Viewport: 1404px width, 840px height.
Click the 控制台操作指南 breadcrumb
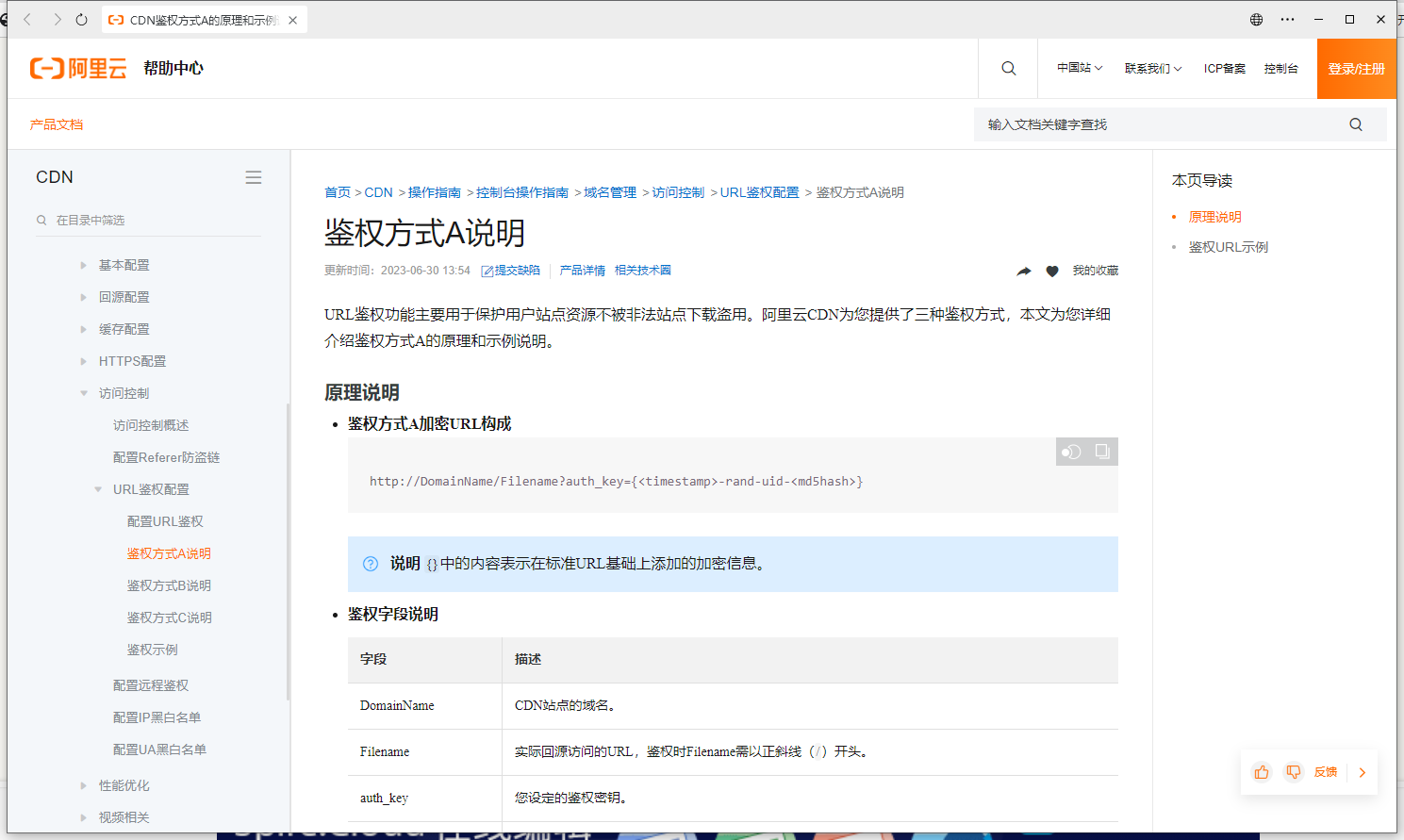click(522, 192)
